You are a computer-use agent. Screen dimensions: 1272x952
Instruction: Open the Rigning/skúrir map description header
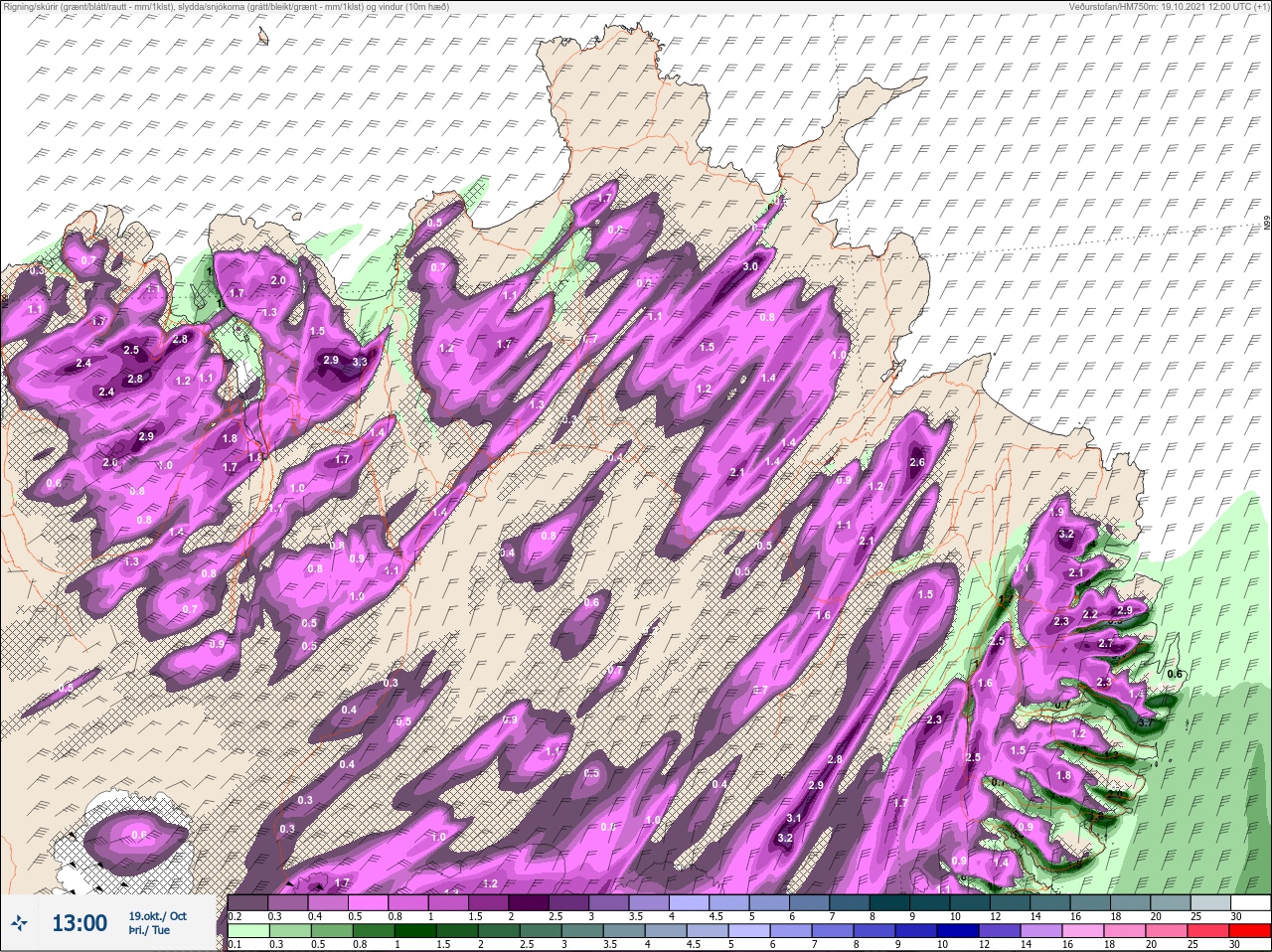click(227, 7)
